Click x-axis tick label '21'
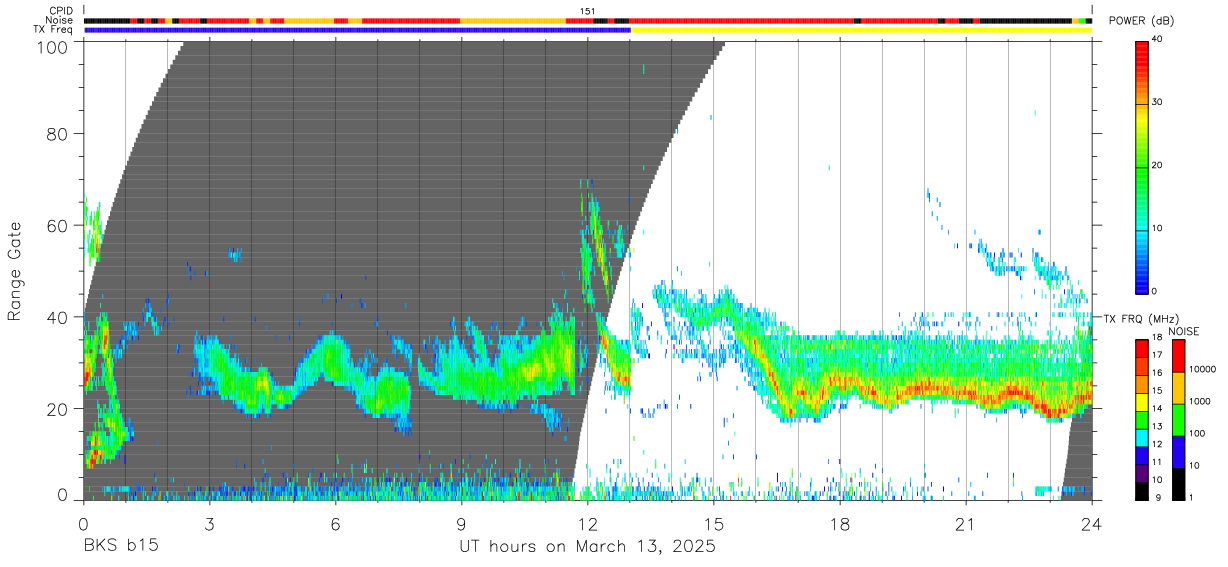The height and width of the screenshot is (567, 1228). [965, 525]
